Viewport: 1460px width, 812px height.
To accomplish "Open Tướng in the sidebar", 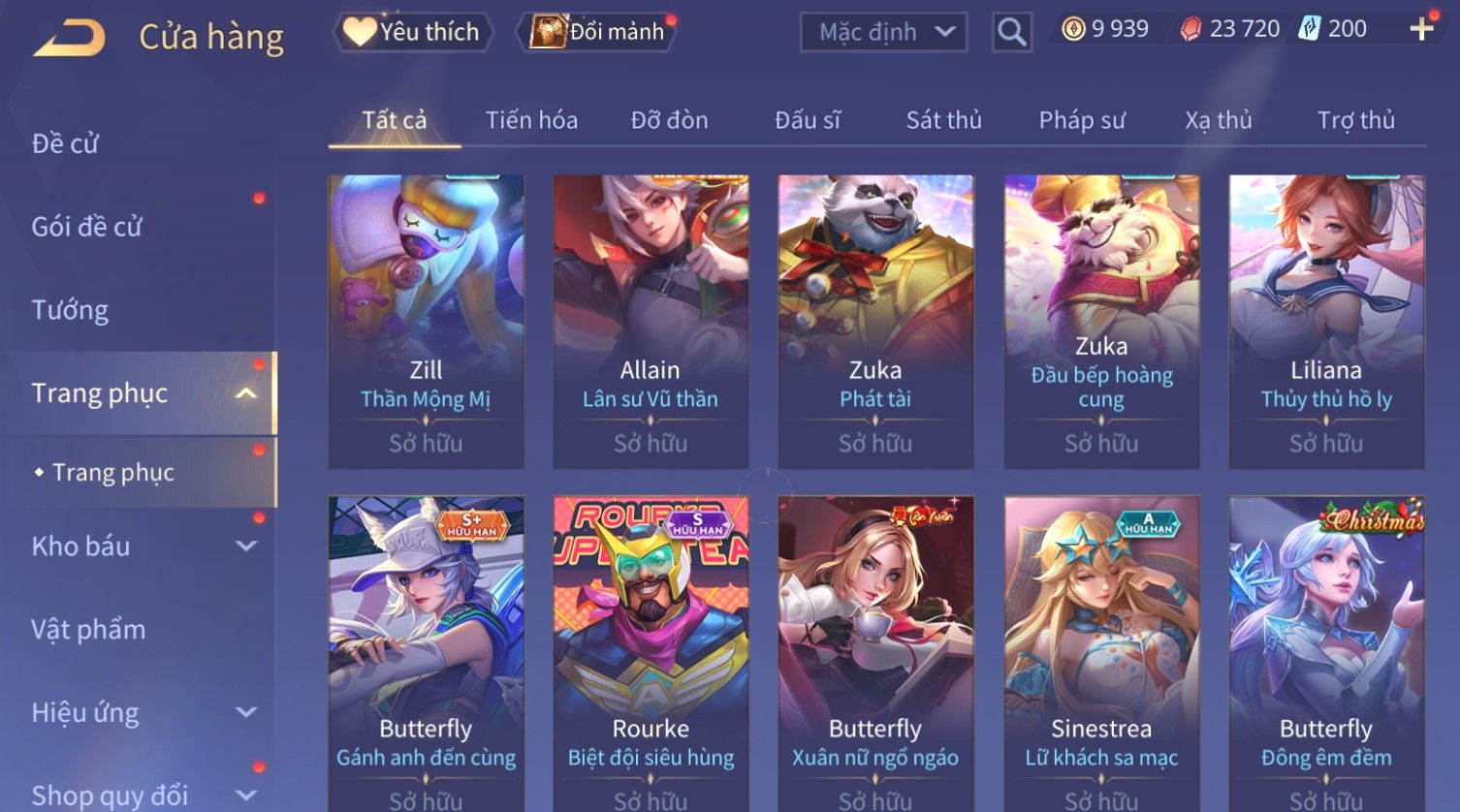I will pyautogui.click(x=70, y=310).
